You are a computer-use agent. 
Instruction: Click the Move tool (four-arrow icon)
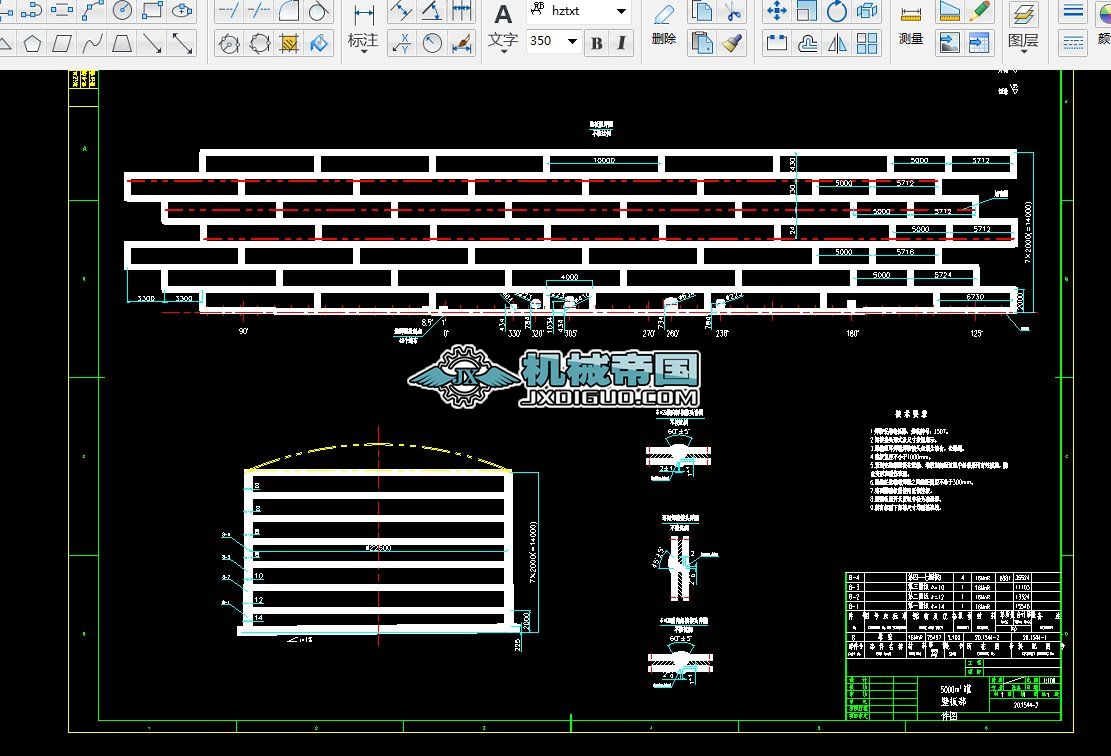(x=776, y=12)
